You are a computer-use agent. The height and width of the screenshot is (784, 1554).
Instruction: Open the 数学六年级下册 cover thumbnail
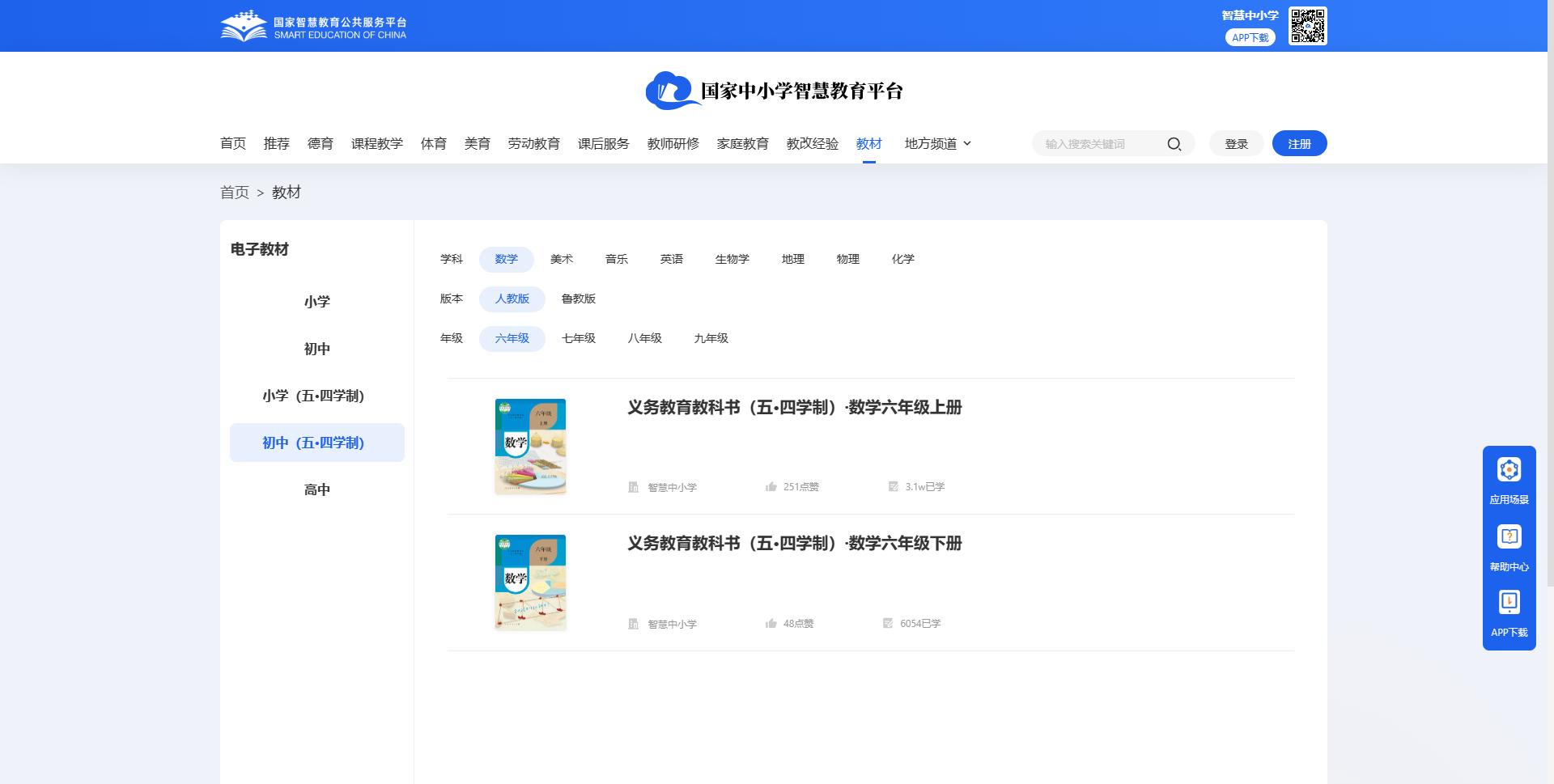pyautogui.click(x=530, y=582)
